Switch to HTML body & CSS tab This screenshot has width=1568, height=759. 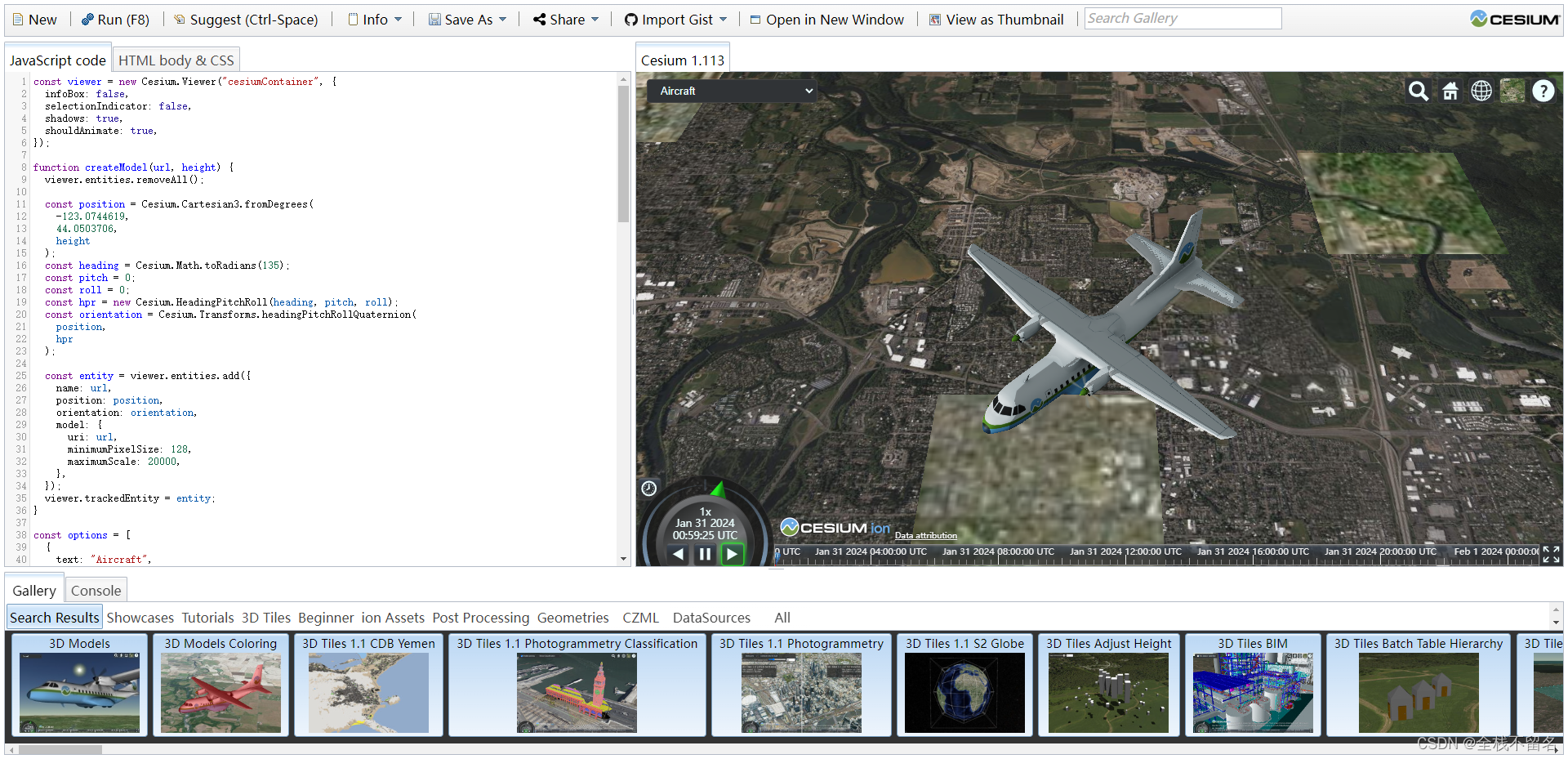click(176, 60)
